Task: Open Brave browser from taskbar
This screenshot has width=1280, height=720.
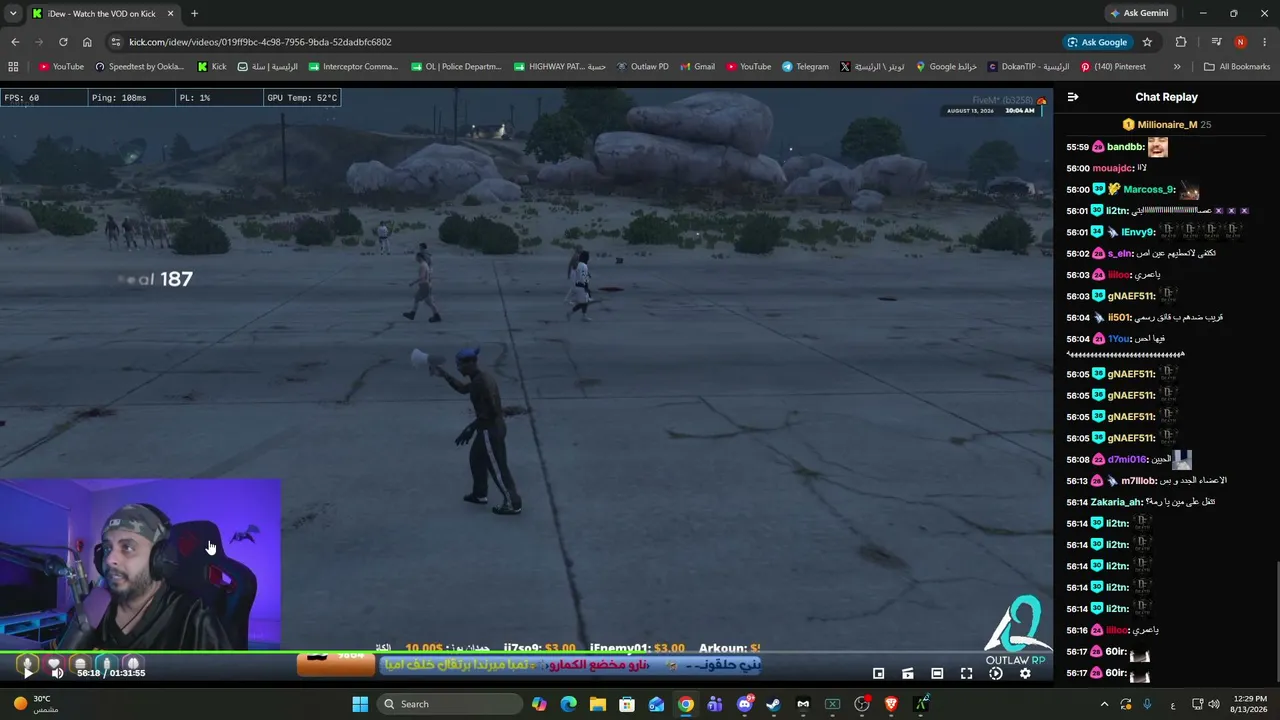Action: [891, 704]
